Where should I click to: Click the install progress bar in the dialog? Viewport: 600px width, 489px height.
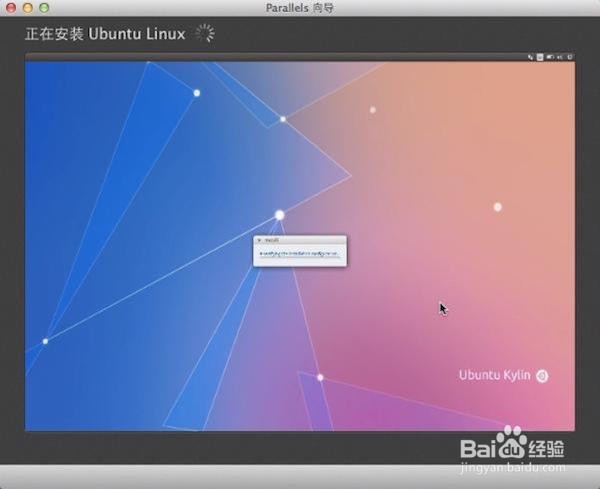click(x=300, y=258)
